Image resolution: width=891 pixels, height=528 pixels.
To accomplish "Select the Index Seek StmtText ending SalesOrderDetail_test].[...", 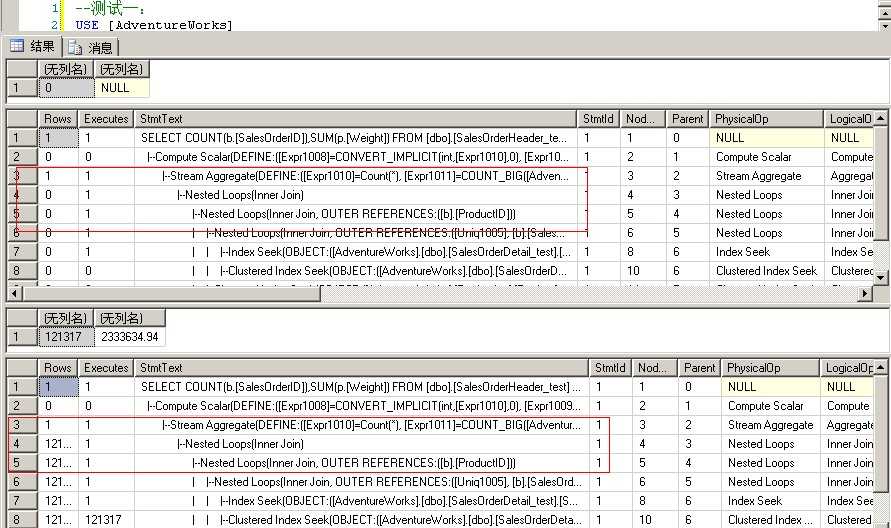I will pos(355,252).
